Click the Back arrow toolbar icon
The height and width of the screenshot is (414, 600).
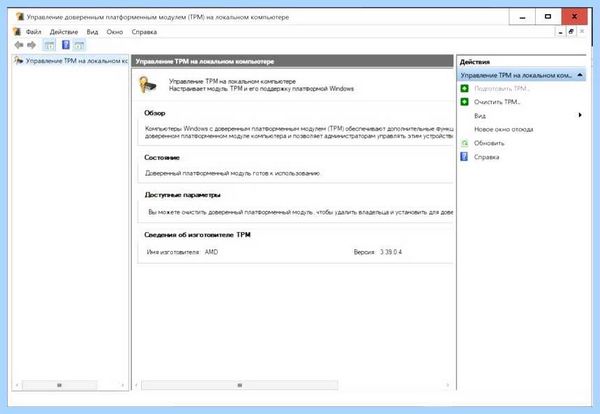(x=19, y=45)
